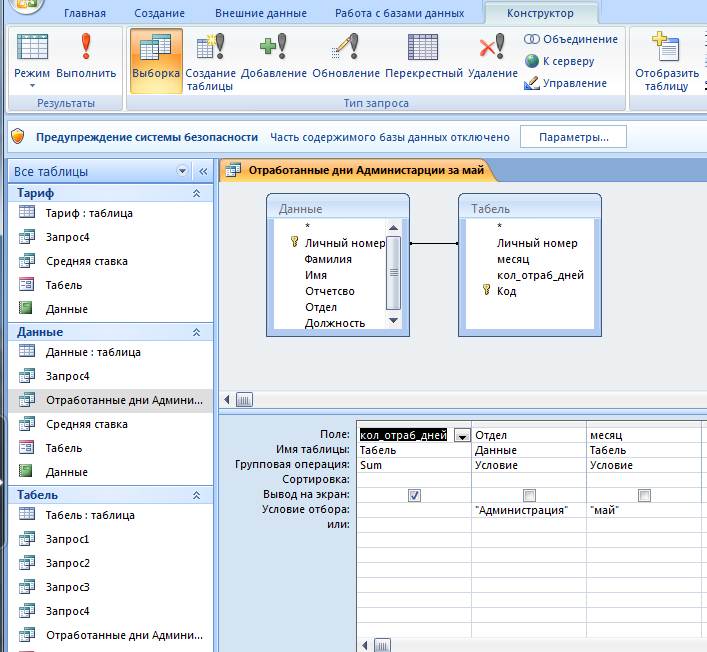Click Sum group operation cell
This screenshot has width=707, height=652.
pyautogui.click(x=414, y=465)
